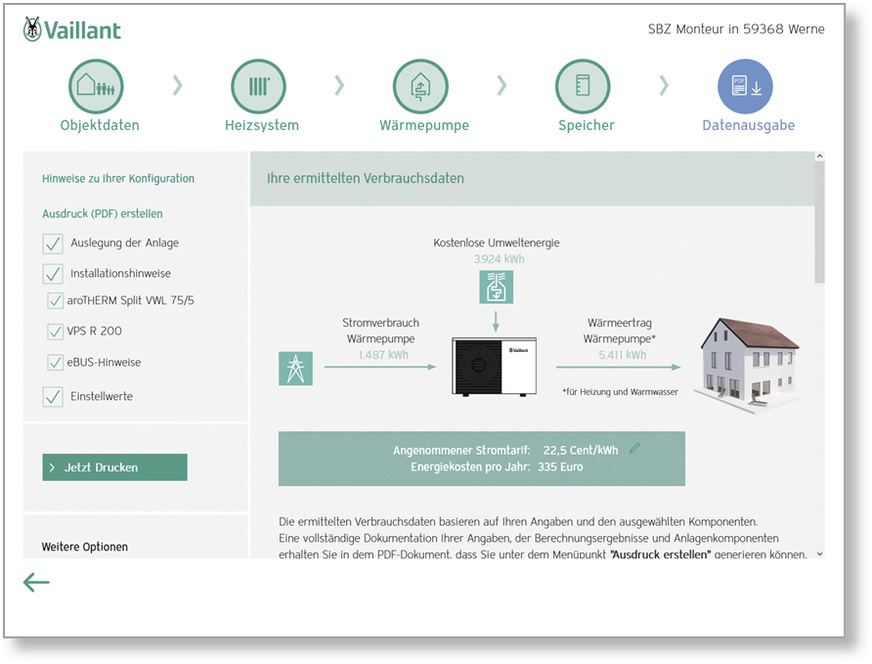Toggle the Installationshinweise checkbox

click(x=53, y=273)
